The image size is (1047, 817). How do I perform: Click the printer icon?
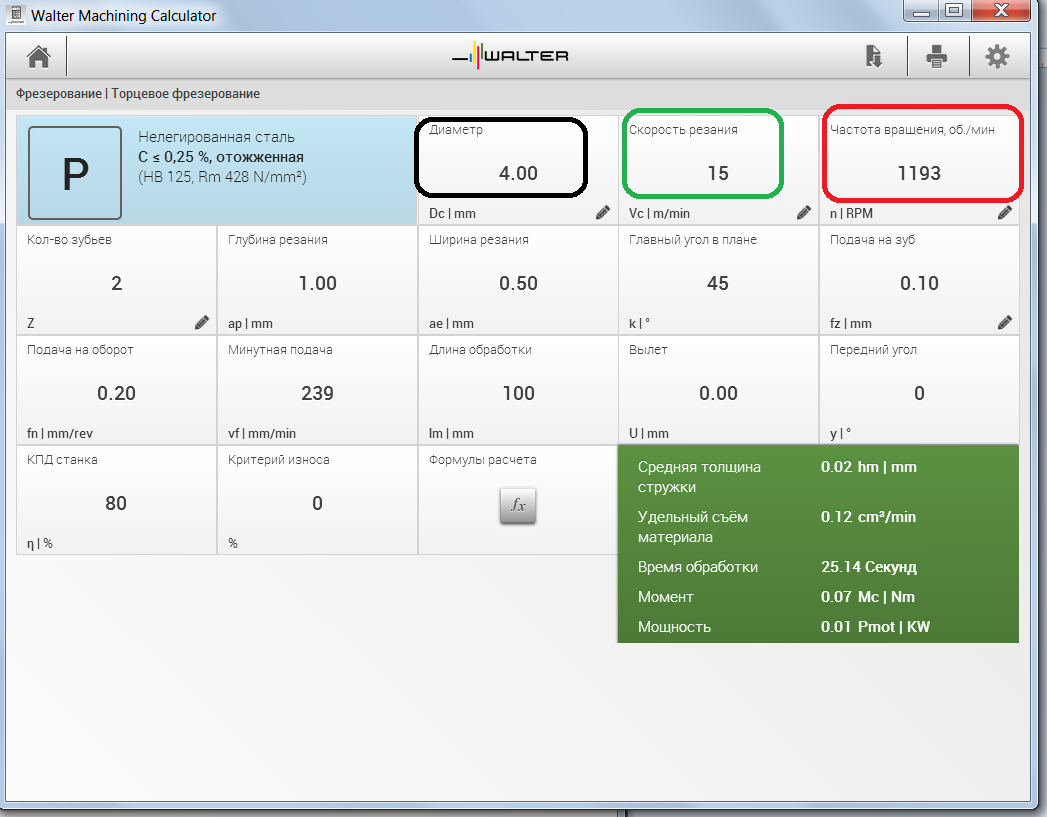[x=937, y=57]
